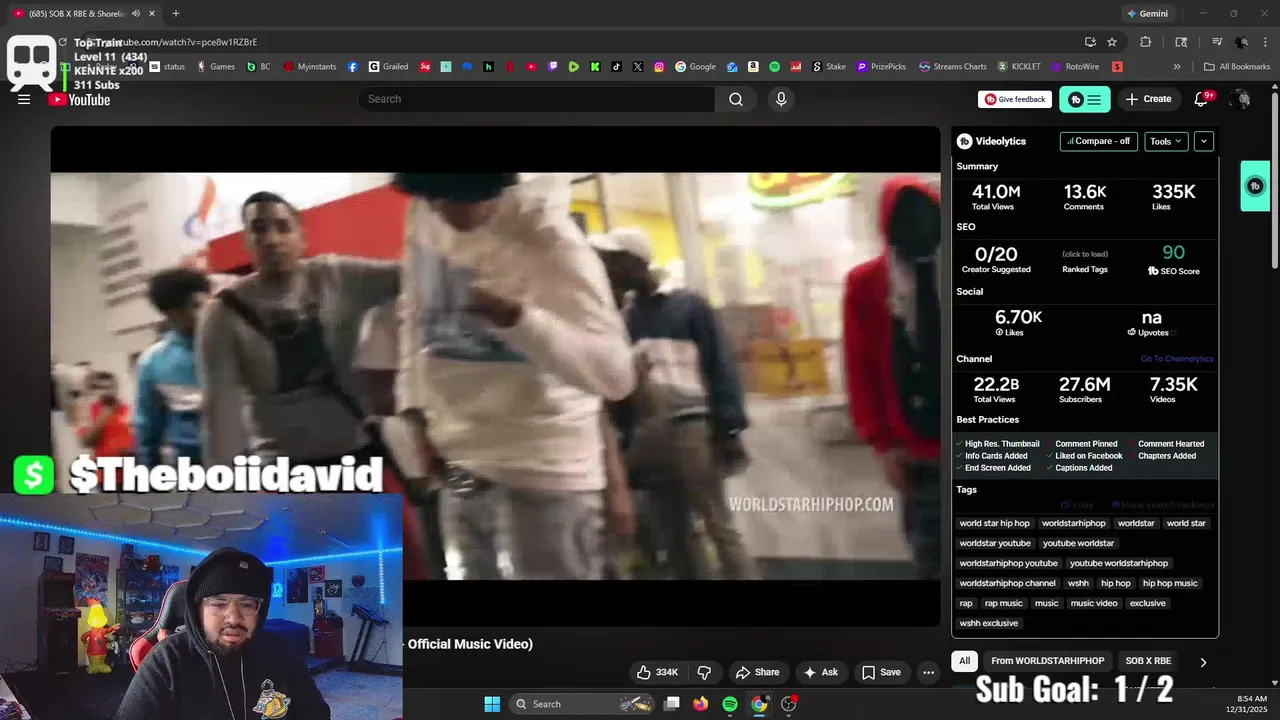Open the TikTok bookmark icon

[616, 67]
